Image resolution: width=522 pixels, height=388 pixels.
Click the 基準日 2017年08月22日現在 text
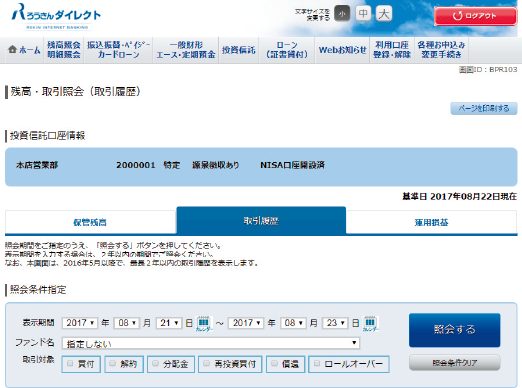460,197
